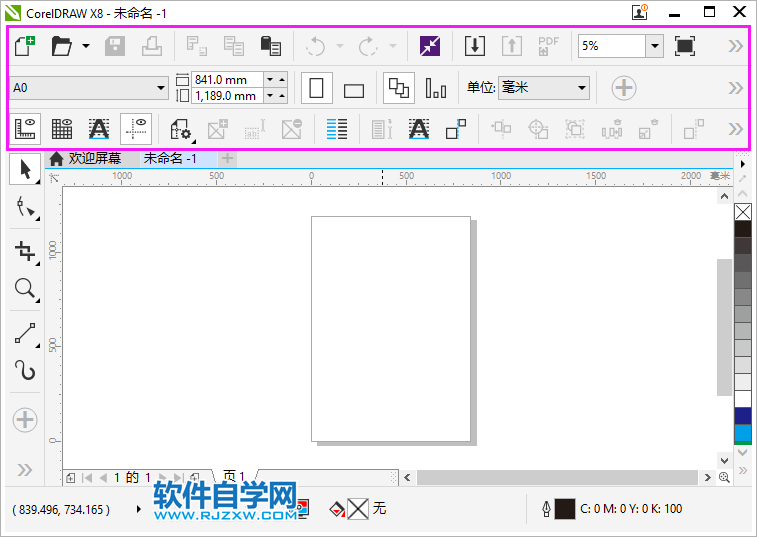Viewport: 757px width, 537px height.
Task: Click the horizontal scrollbar right arrow
Action: click(707, 478)
